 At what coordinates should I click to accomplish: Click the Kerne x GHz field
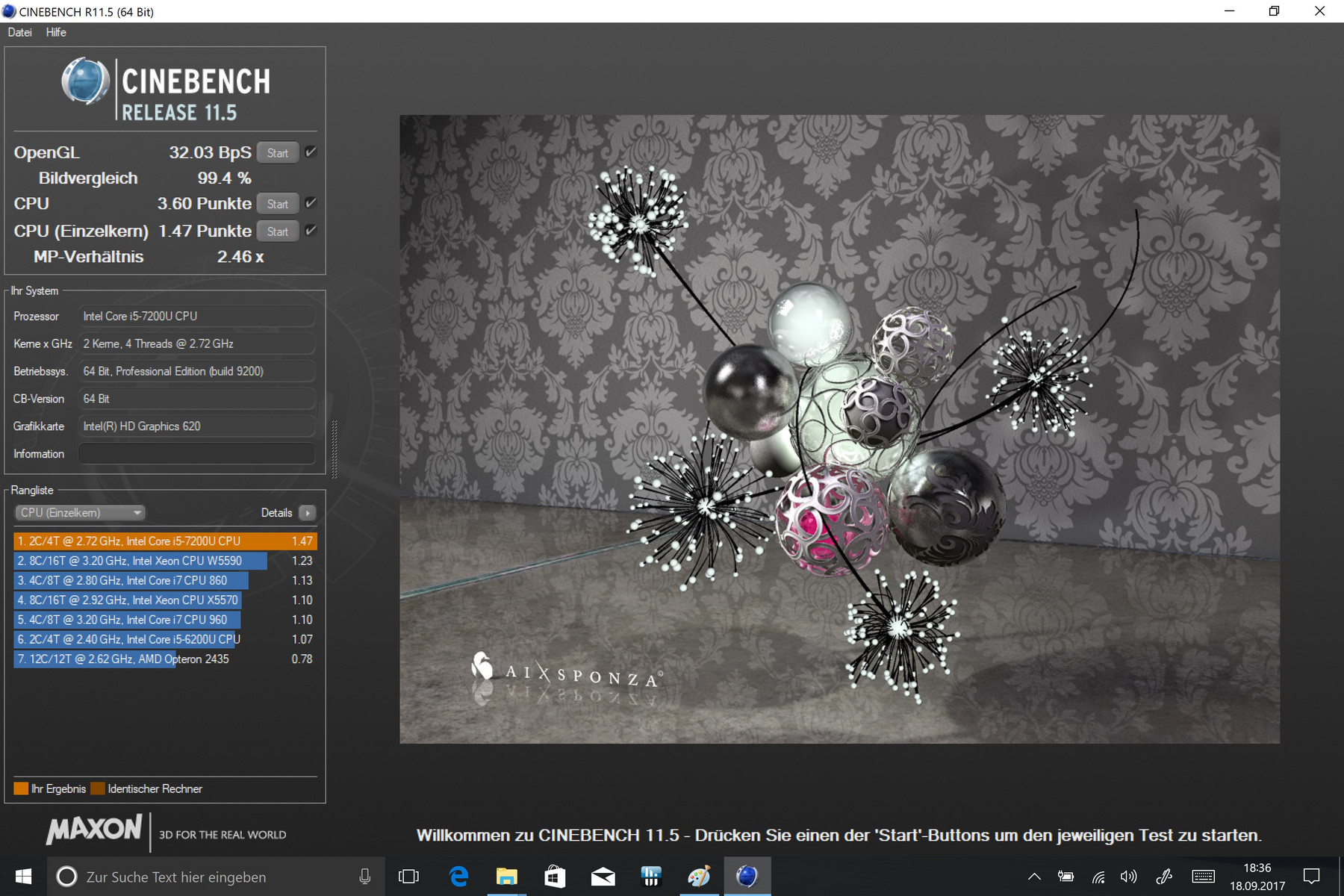coord(196,344)
